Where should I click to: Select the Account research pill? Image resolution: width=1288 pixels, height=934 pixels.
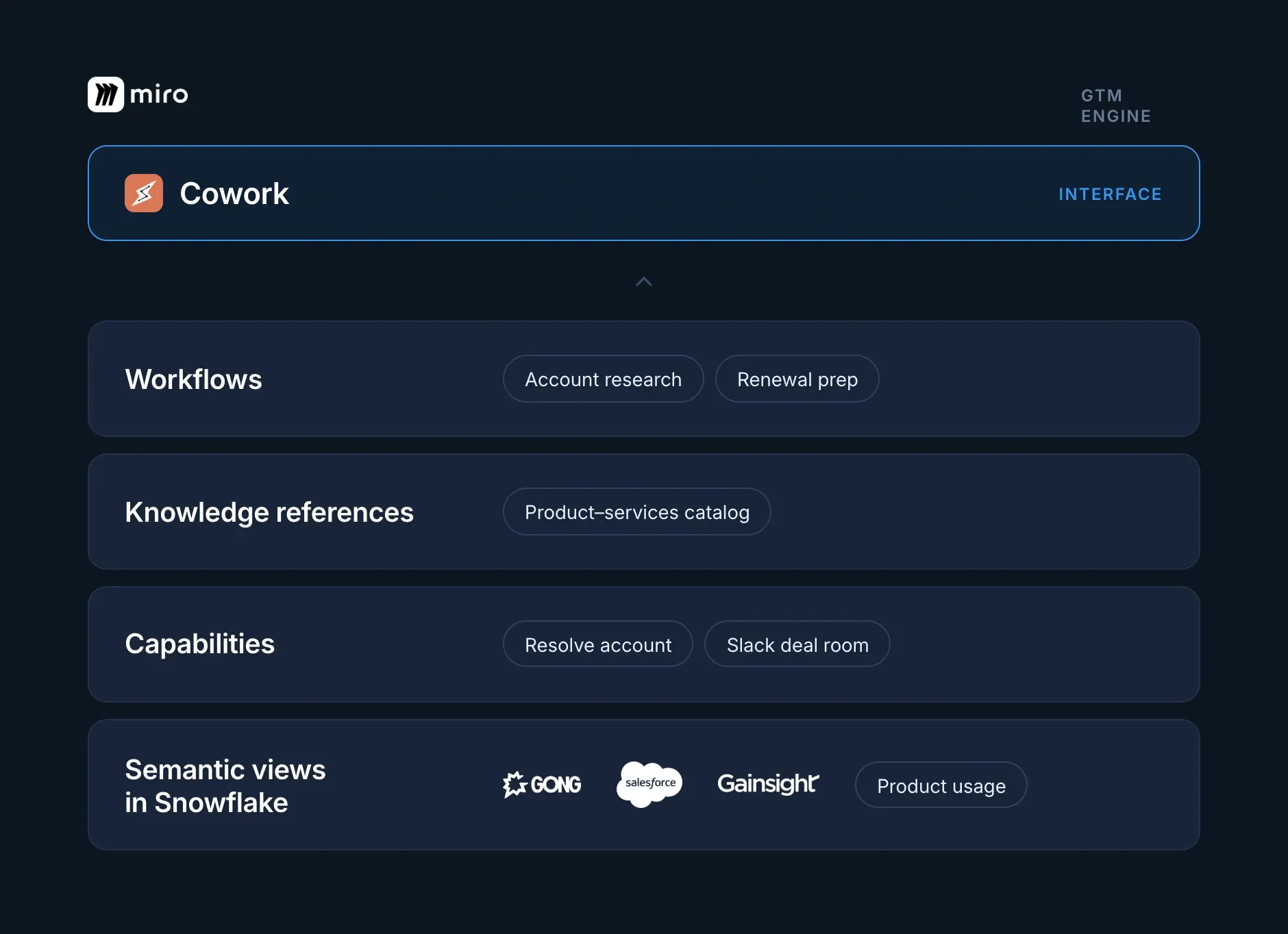[604, 379]
